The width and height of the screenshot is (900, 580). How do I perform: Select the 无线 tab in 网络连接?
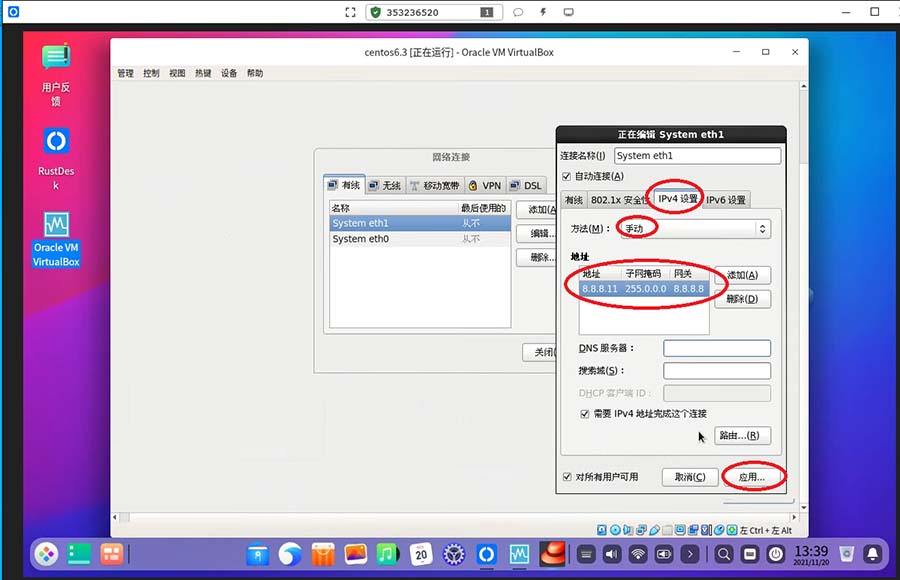[x=386, y=185]
